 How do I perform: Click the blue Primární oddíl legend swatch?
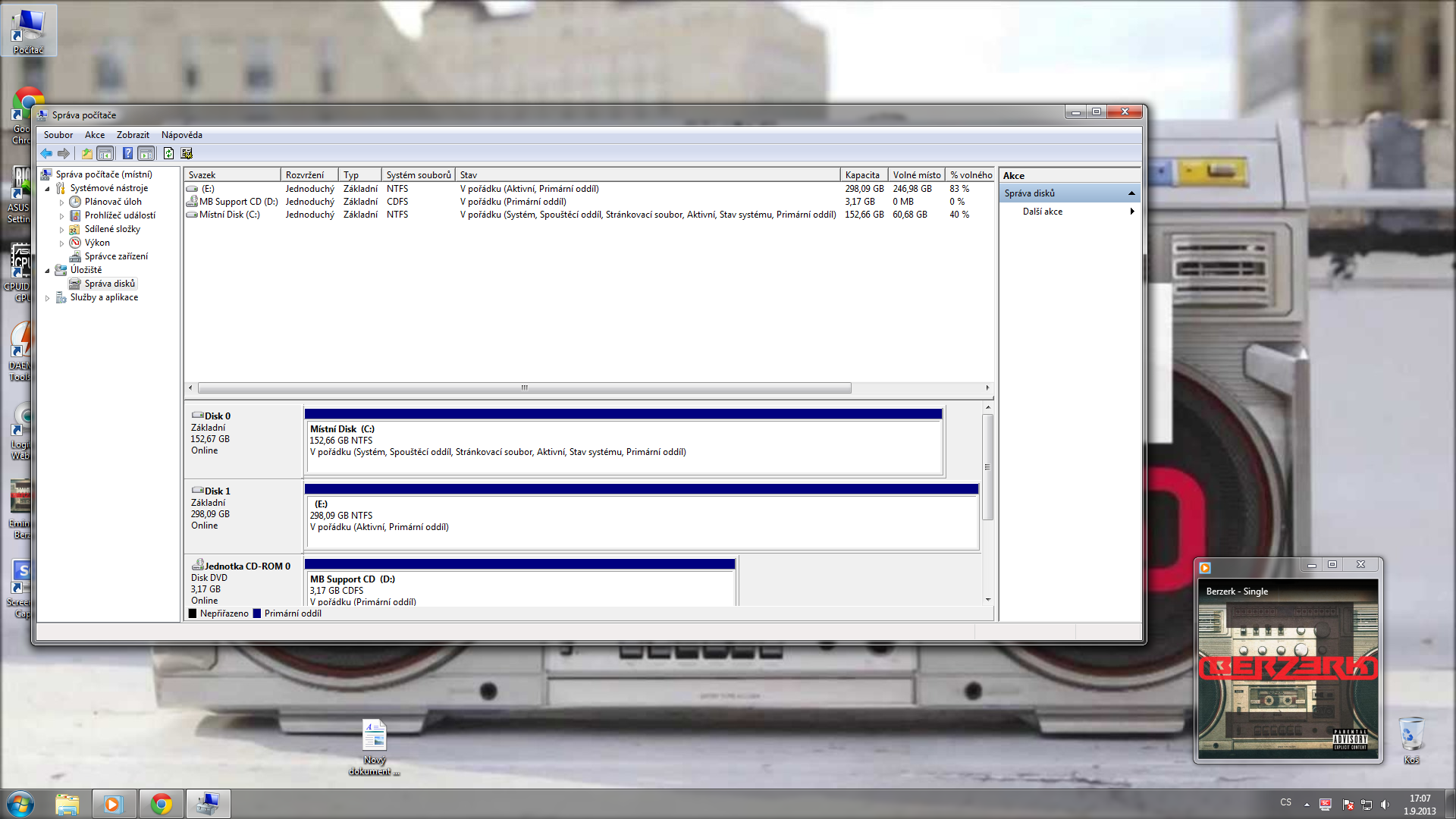click(257, 613)
